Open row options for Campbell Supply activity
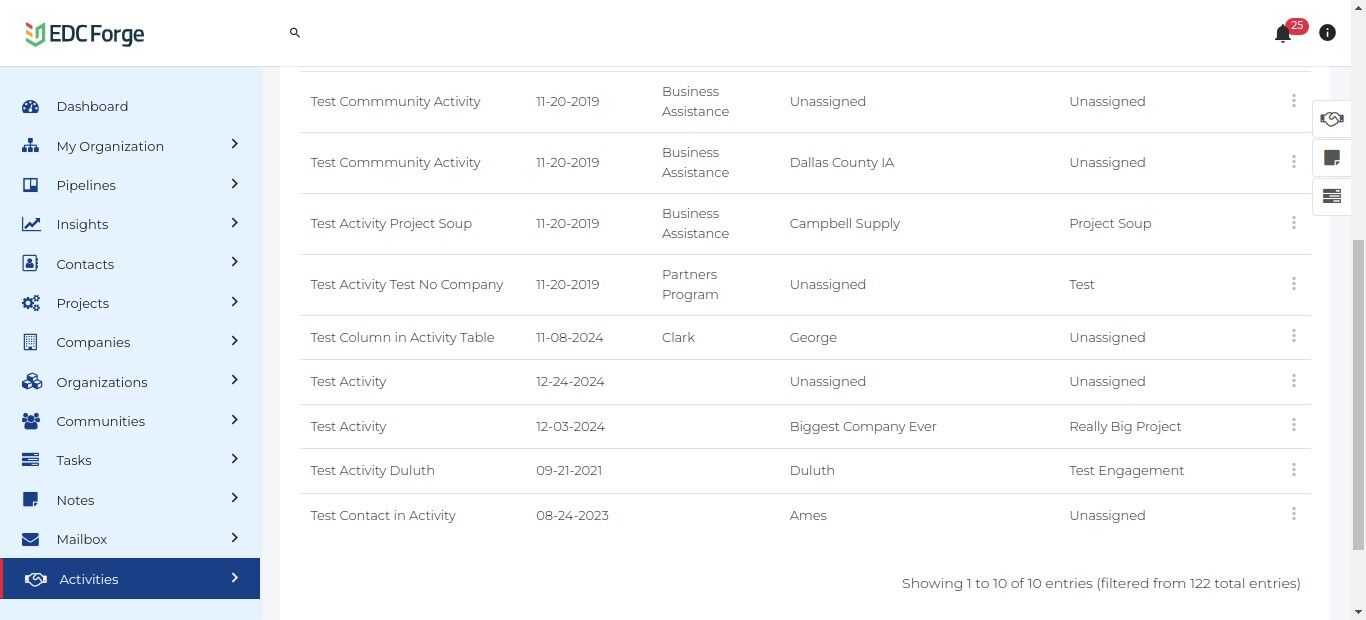The height and width of the screenshot is (620, 1366). (x=1293, y=223)
